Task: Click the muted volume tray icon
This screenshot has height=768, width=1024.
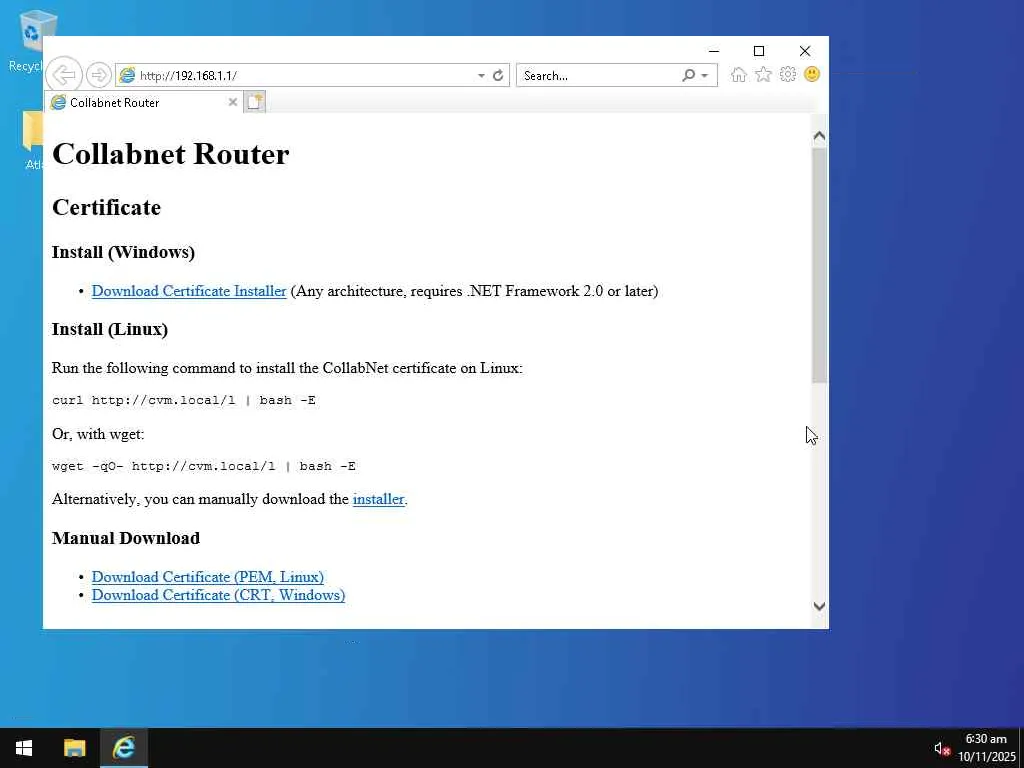Action: tap(941, 748)
